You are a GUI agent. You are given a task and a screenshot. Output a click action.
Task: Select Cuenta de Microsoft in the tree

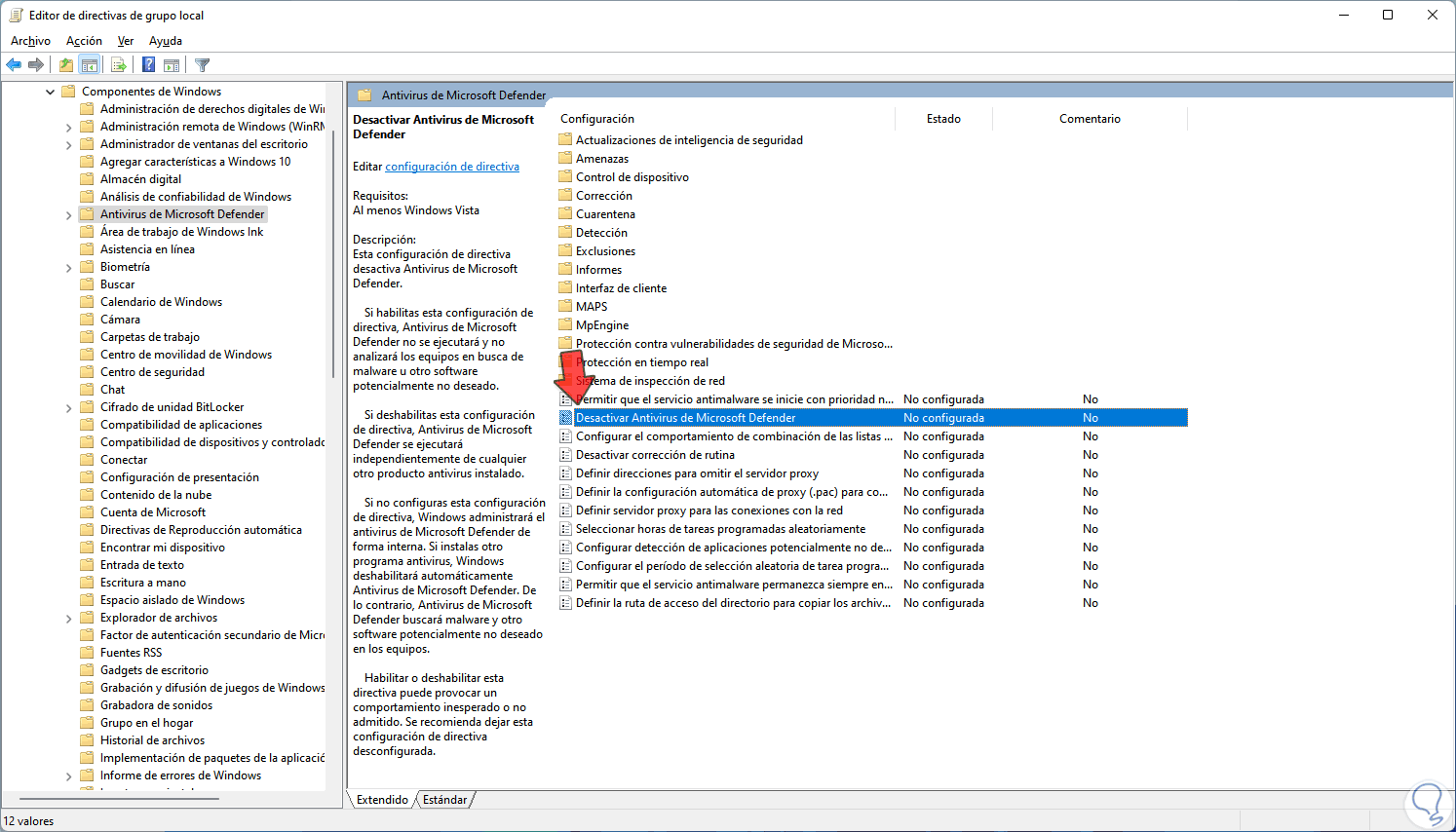point(153,512)
